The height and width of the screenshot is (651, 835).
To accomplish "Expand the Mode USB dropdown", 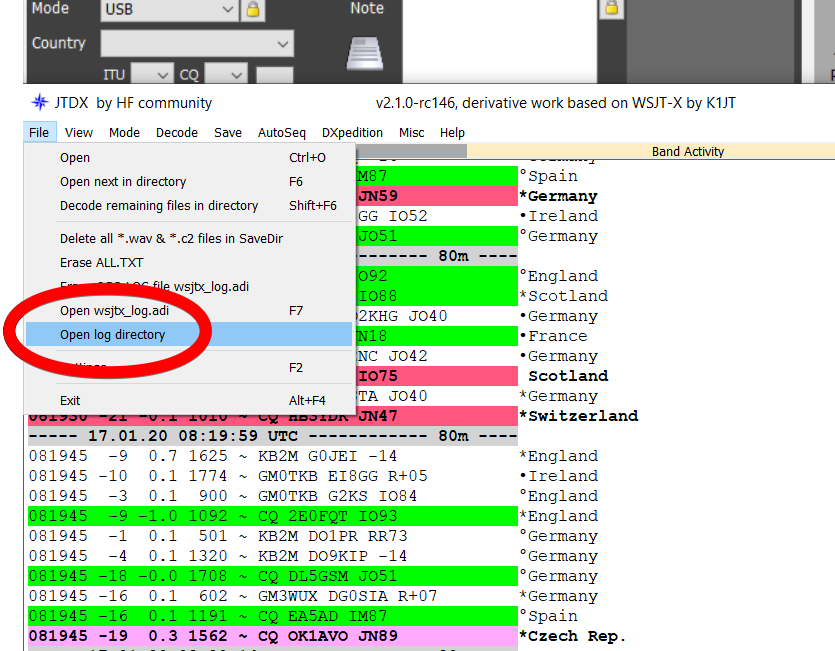I will click(x=169, y=10).
